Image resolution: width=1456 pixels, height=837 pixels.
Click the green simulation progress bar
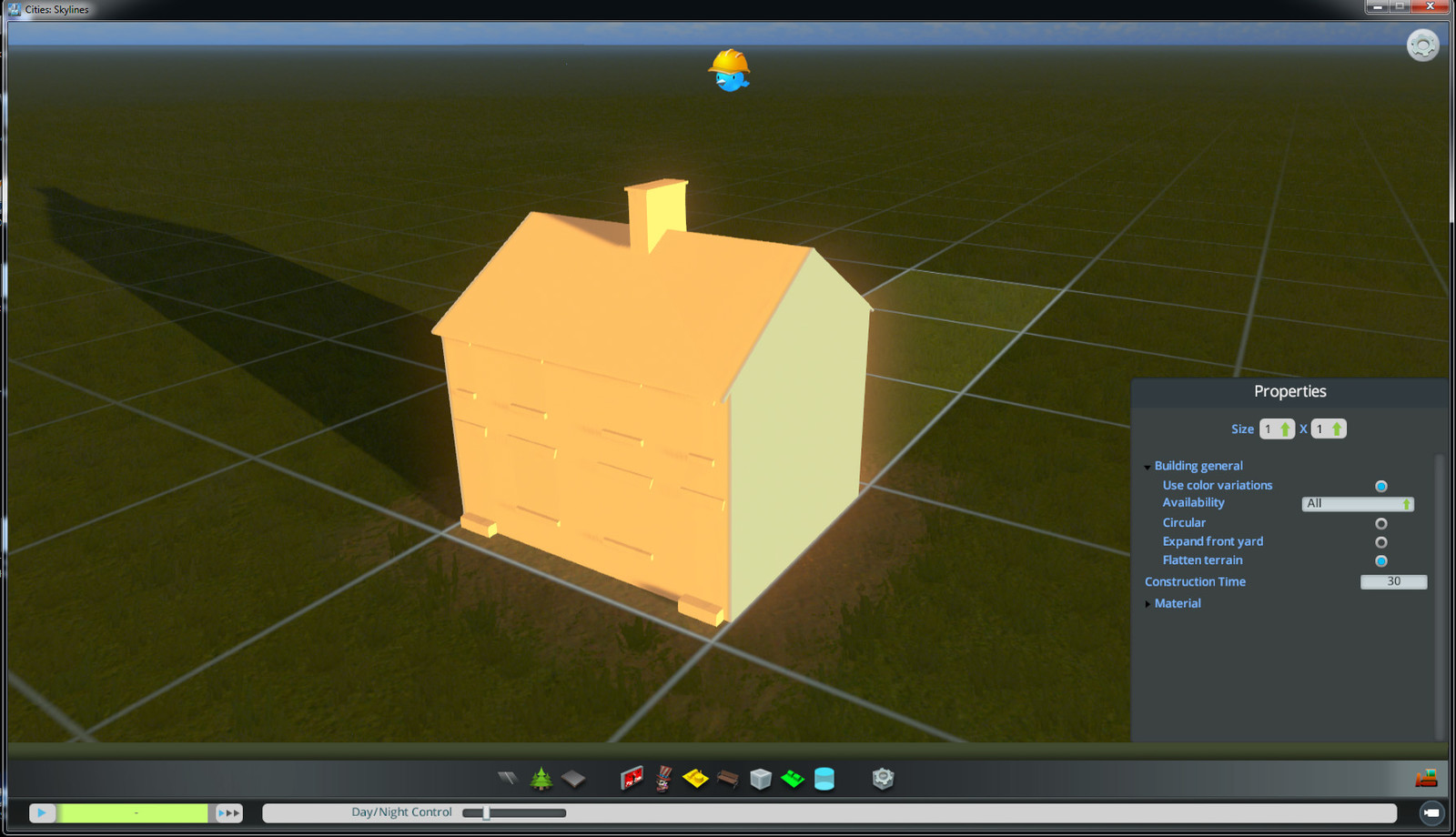[134, 812]
